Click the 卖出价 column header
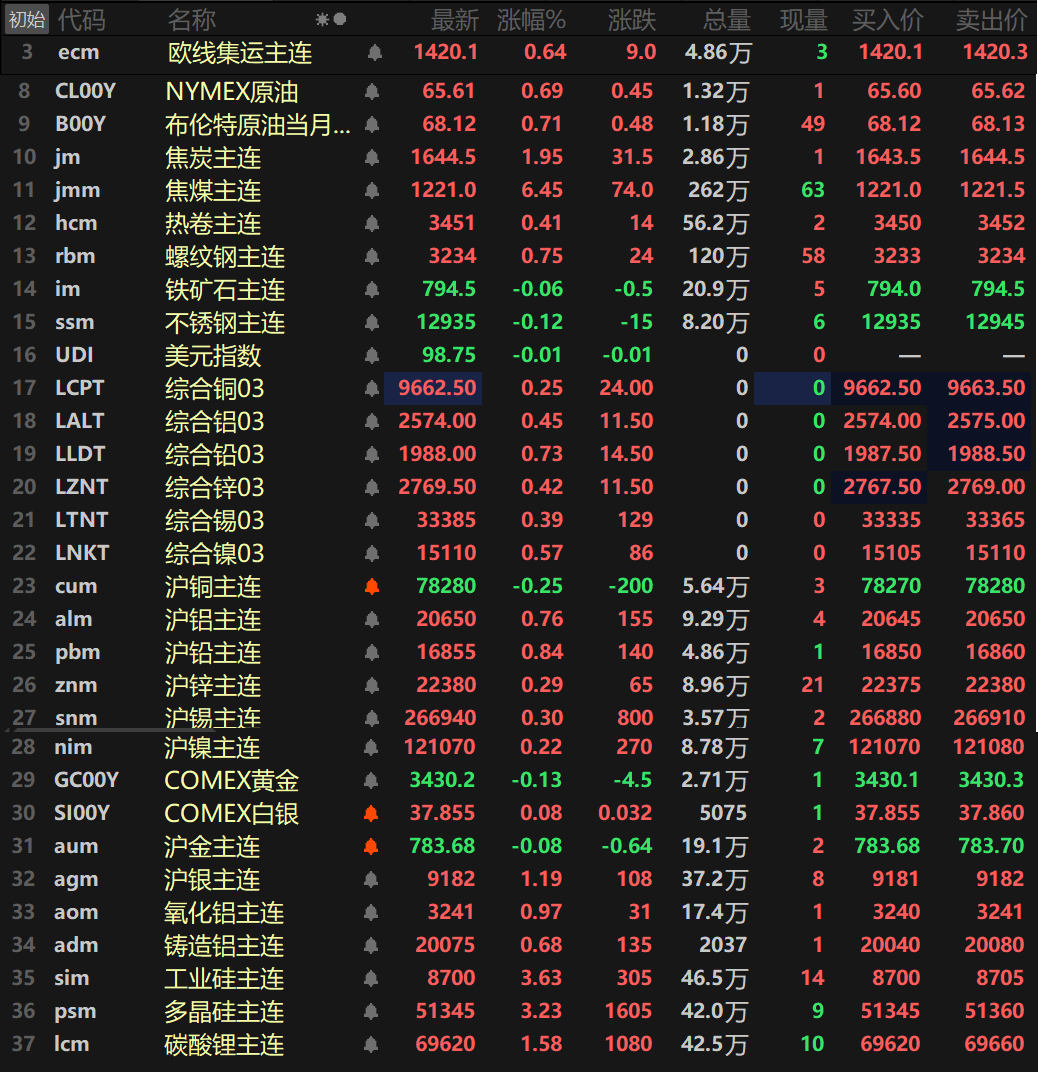The height and width of the screenshot is (1072, 1038). (x=990, y=19)
